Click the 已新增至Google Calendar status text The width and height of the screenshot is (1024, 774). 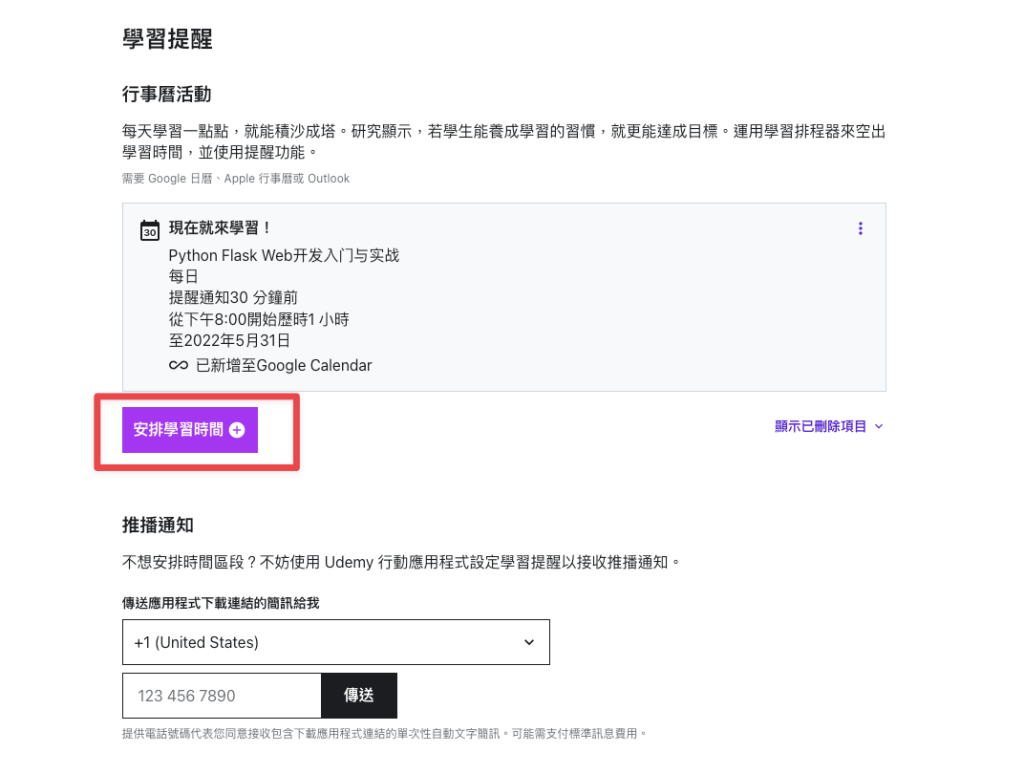[284, 366]
